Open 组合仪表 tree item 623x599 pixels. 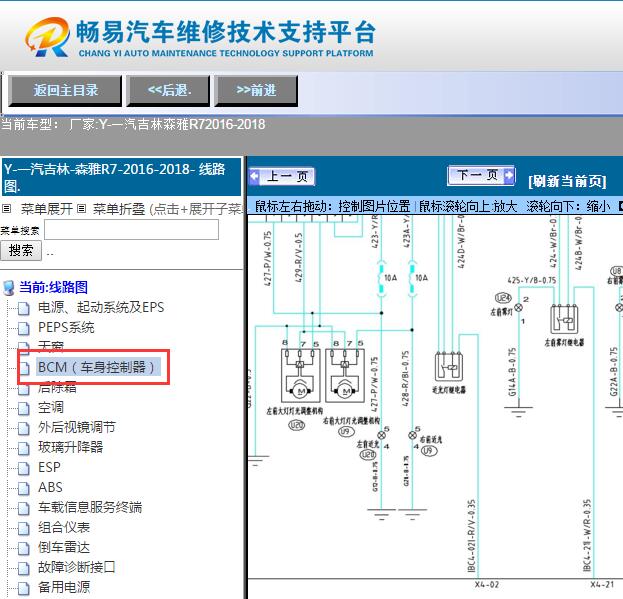(x=64, y=528)
